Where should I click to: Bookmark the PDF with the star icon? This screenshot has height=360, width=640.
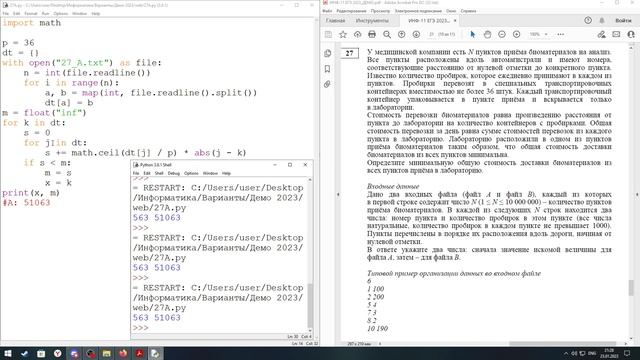(x=343, y=35)
